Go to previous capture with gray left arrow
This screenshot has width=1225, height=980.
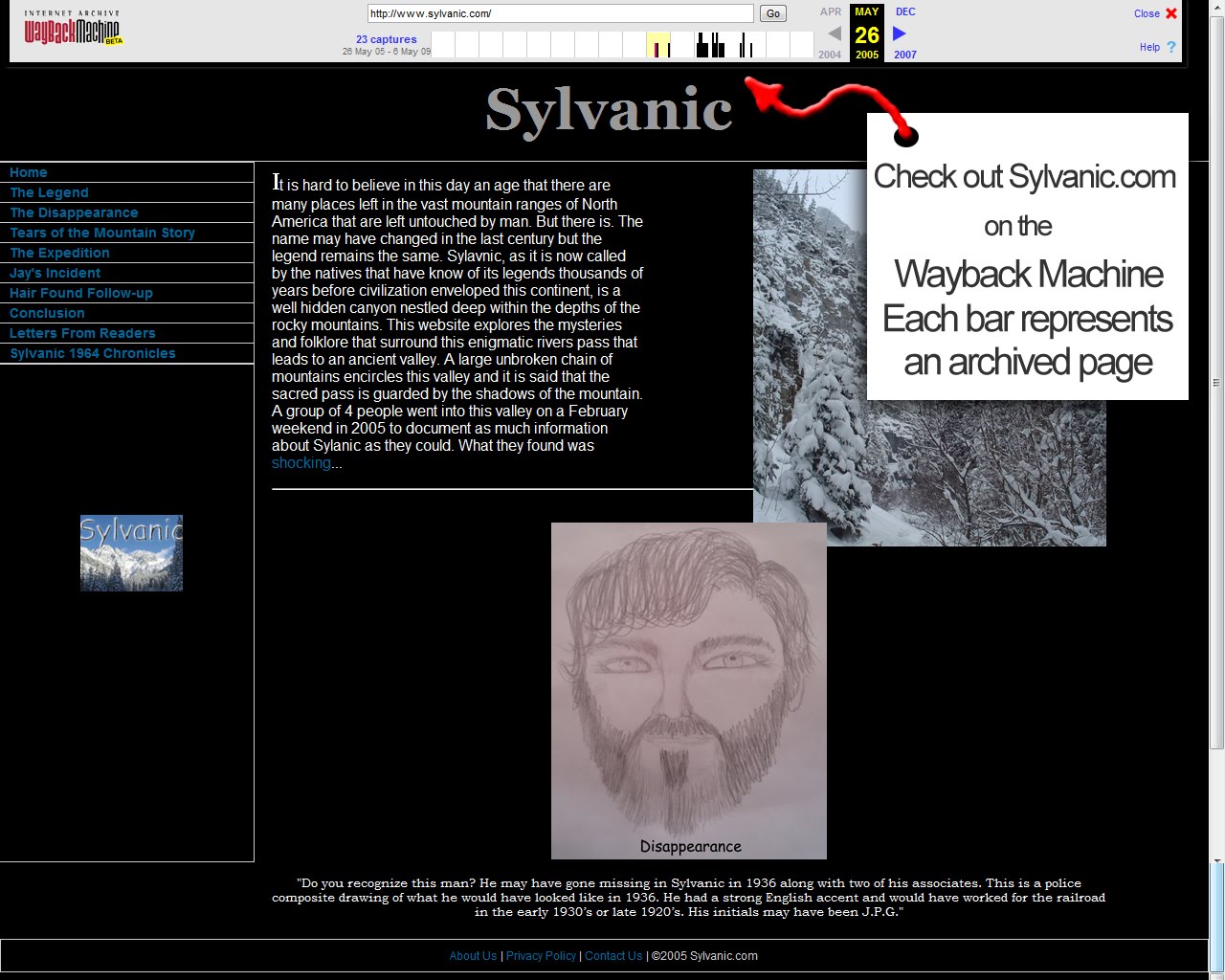pos(834,33)
